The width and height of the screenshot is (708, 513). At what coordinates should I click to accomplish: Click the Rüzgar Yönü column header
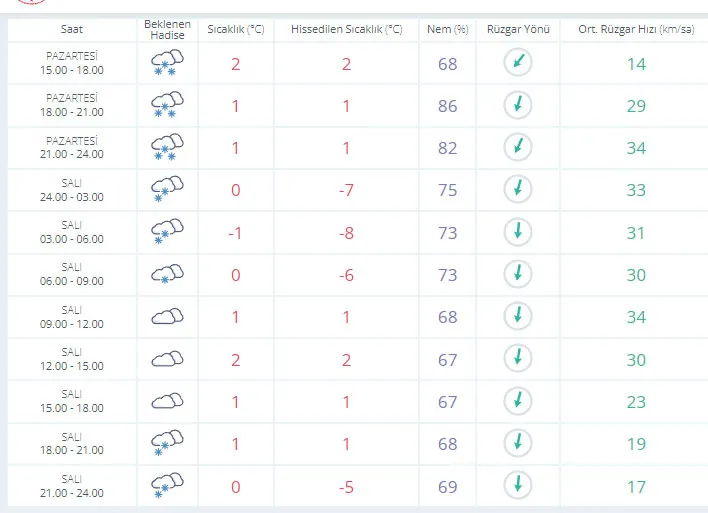518,29
